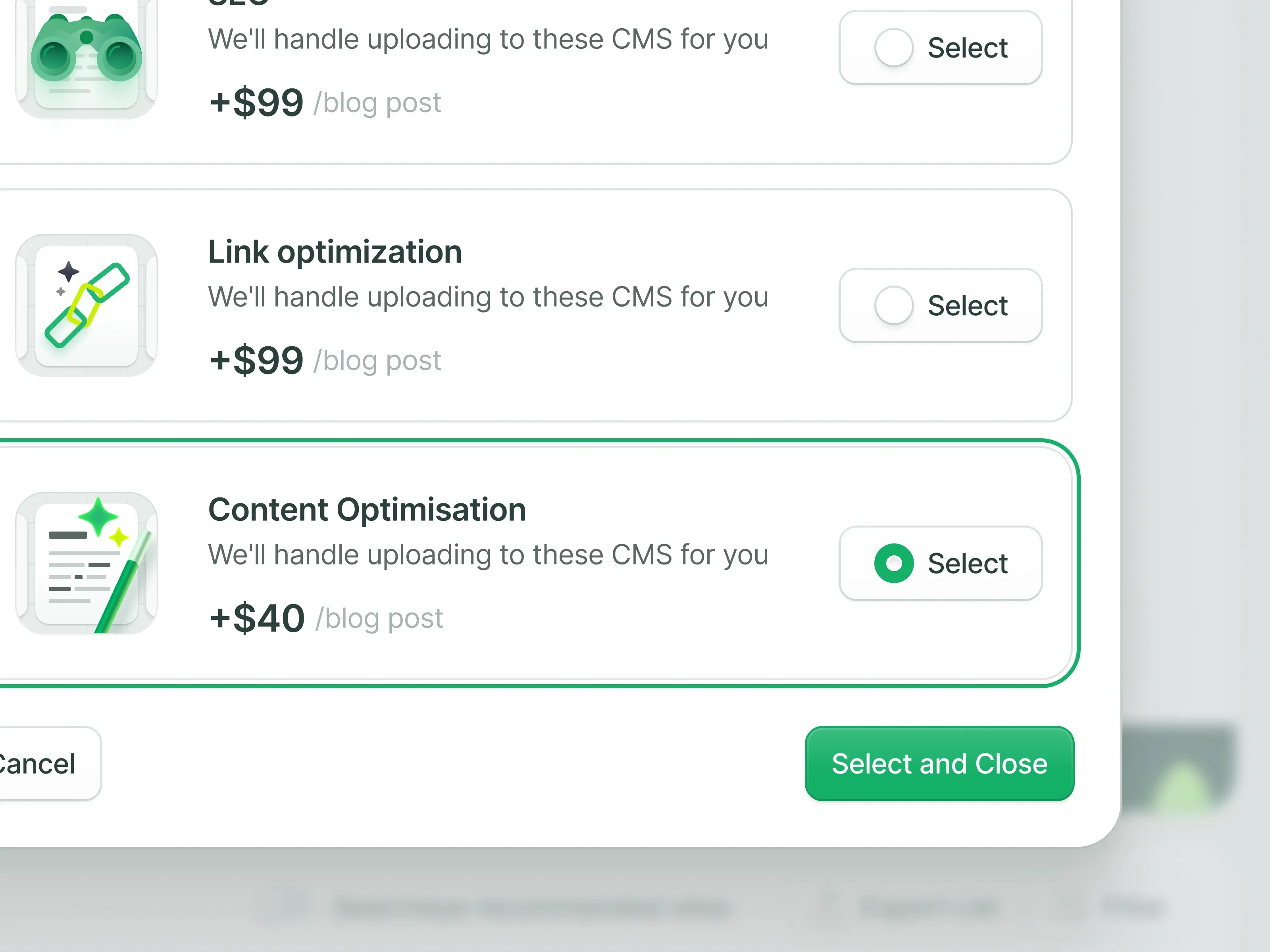Screen dimensions: 1270x952
Task: Click the +$99 price in the binoculars card
Action: pos(256,103)
